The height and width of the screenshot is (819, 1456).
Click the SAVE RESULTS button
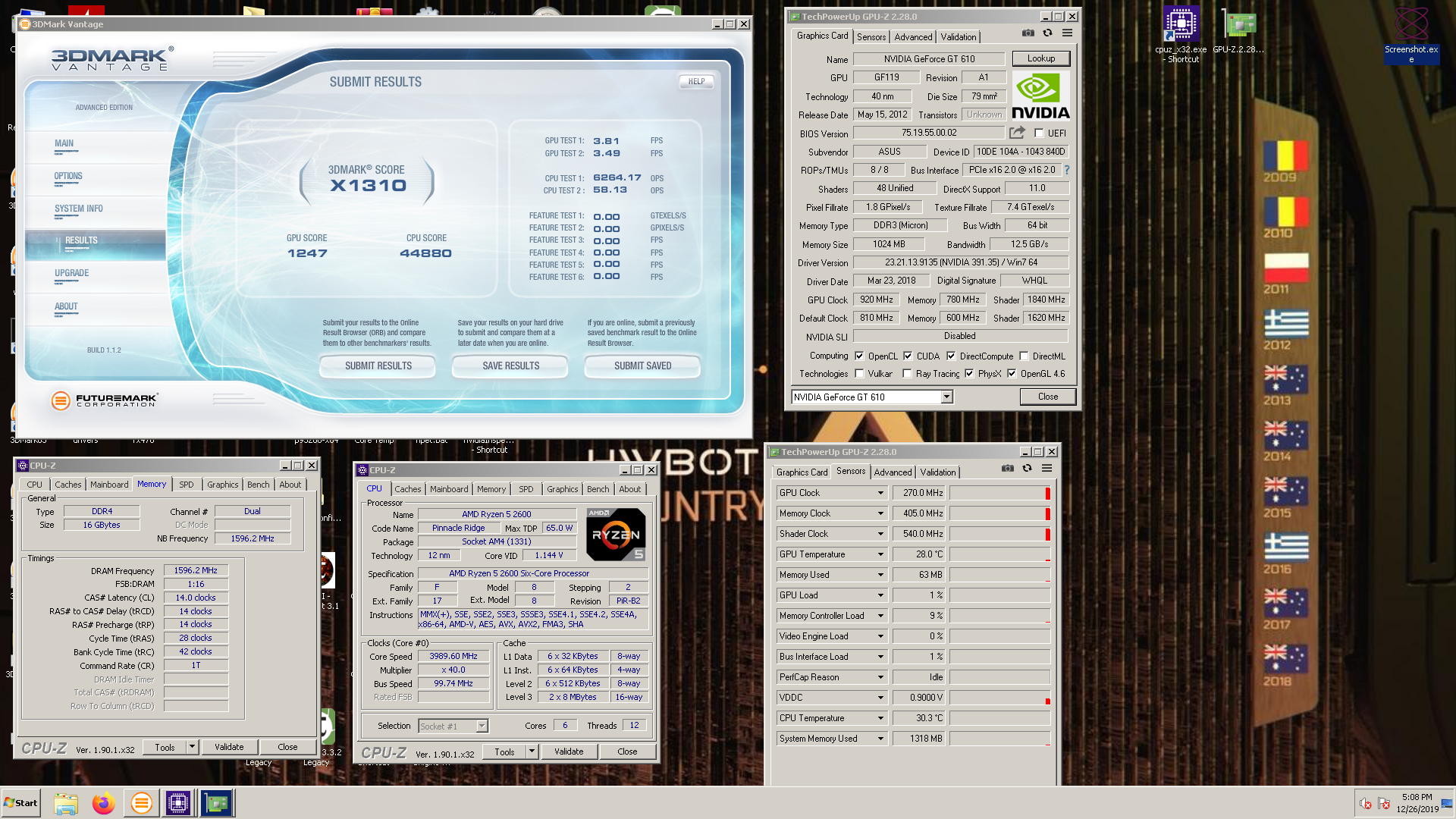coord(510,366)
